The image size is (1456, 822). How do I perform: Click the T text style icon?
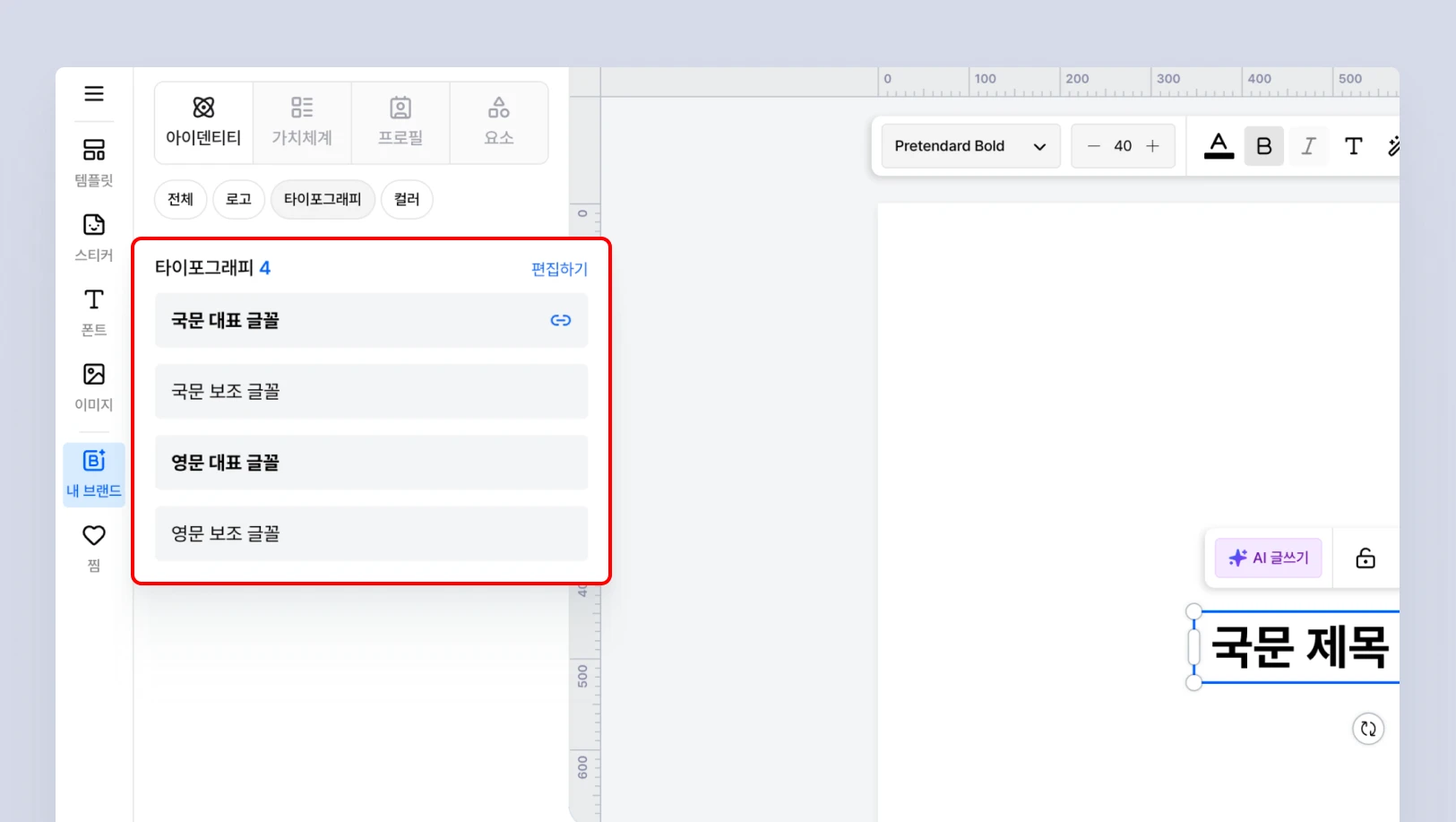(1354, 146)
